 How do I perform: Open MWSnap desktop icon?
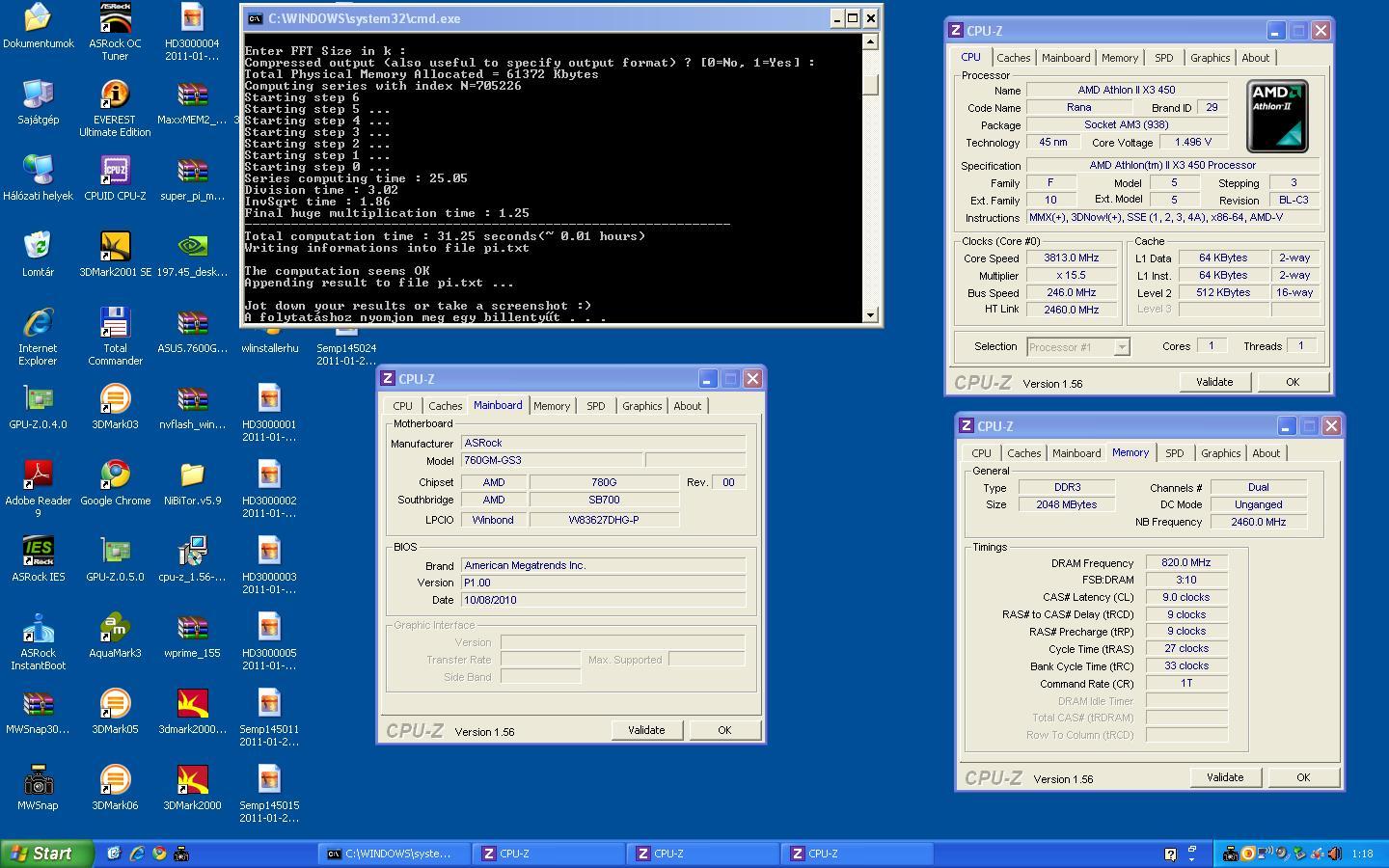coord(38,787)
